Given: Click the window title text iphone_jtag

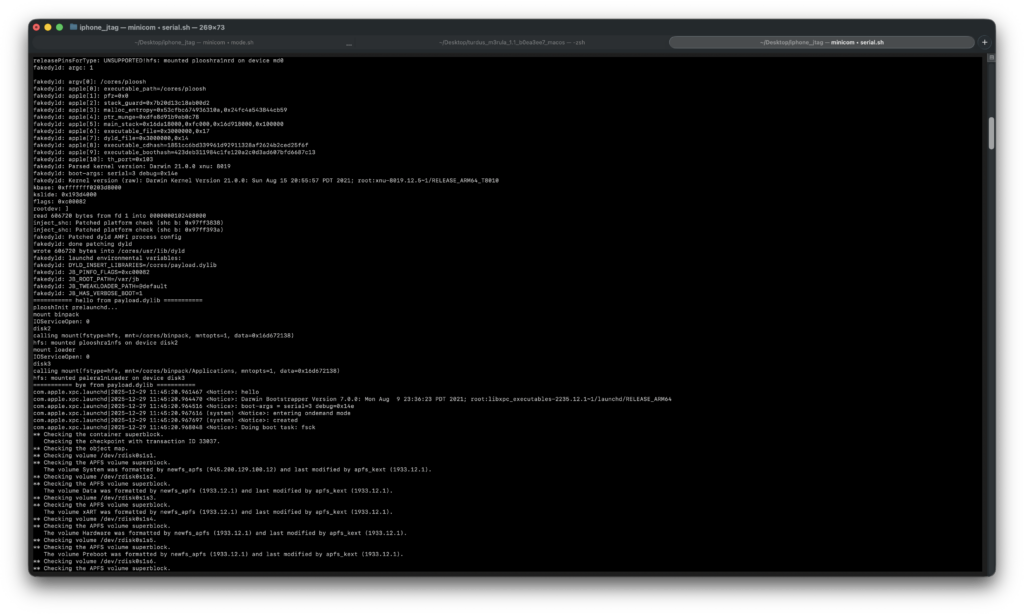Looking at the screenshot, I should coord(105,27).
